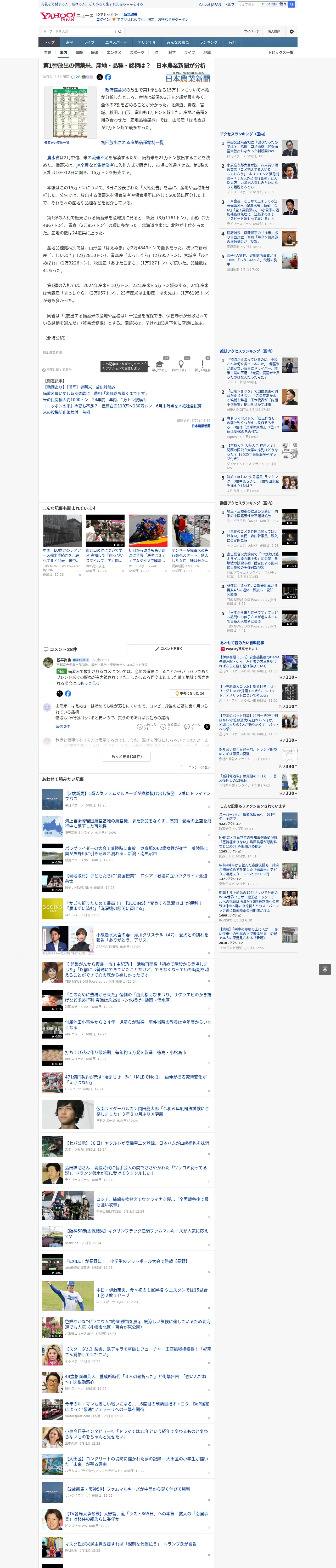
Task: Open 付属池田小事件から24年 article
Action: (138, 1025)
